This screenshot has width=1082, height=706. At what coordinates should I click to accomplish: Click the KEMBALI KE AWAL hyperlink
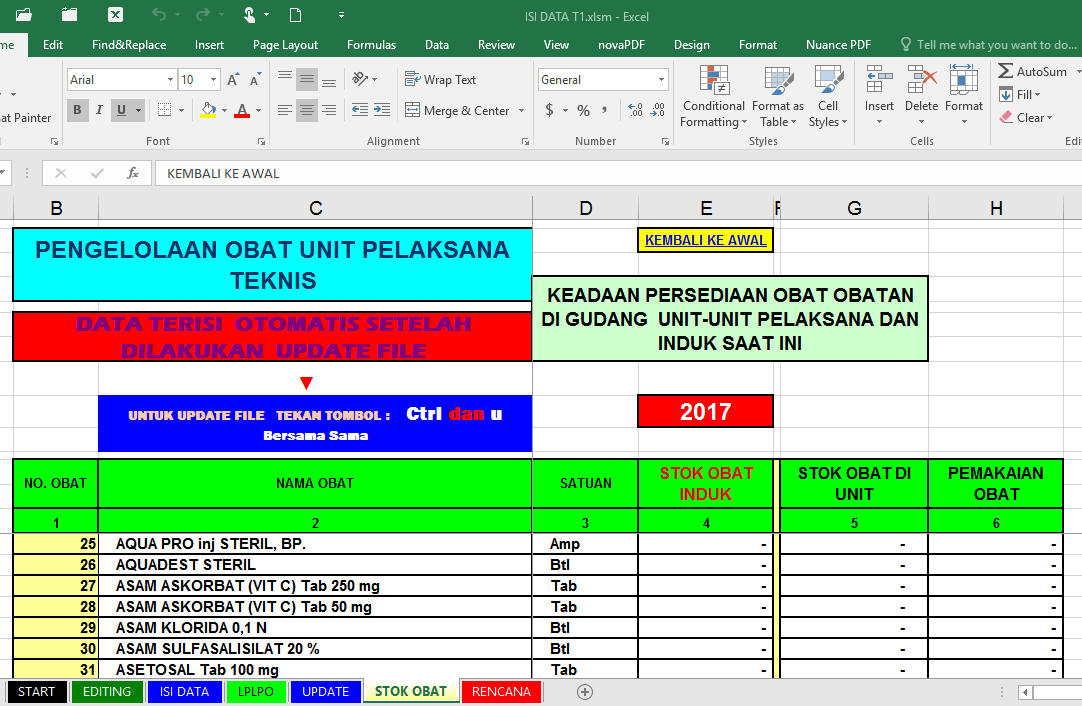[705, 240]
